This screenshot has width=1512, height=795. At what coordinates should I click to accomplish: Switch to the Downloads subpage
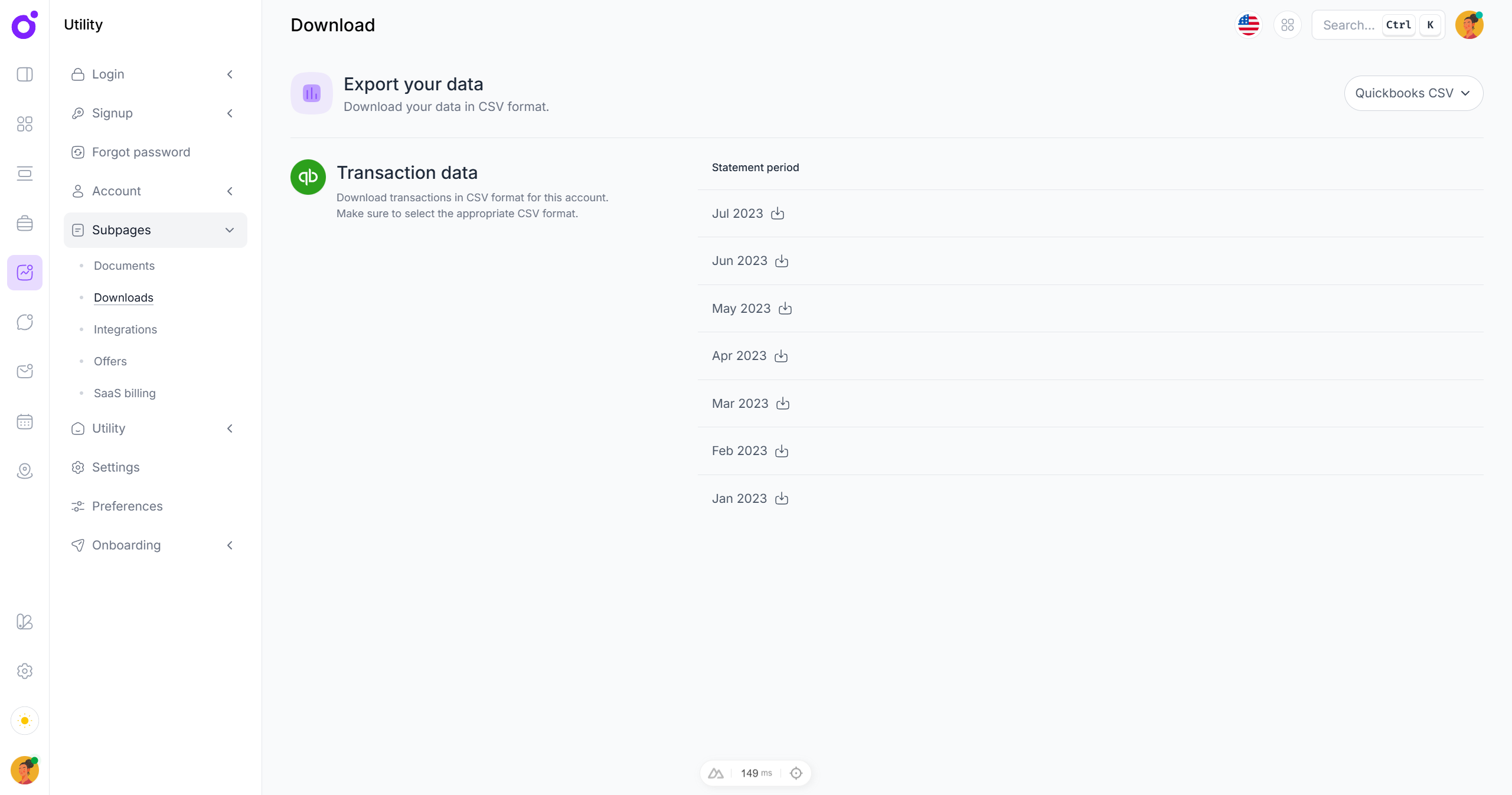[123, 297]
